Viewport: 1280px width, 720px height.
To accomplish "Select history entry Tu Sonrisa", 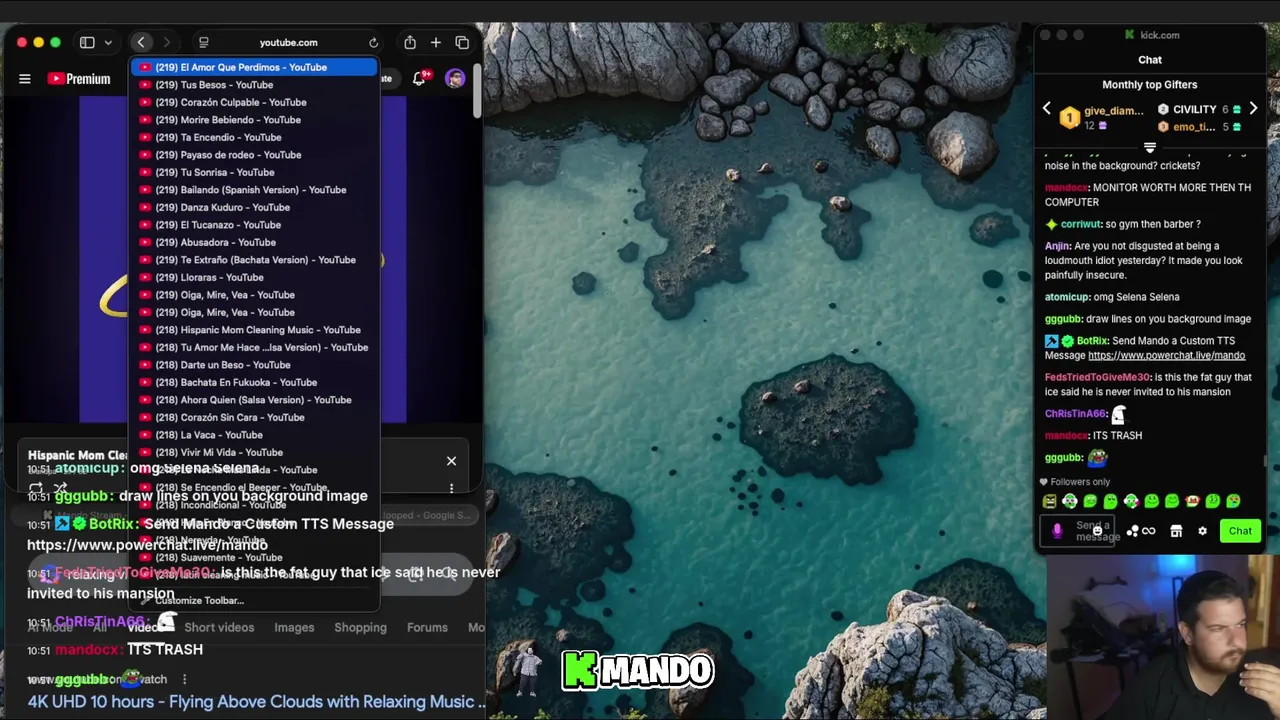I will pos(254,172).
